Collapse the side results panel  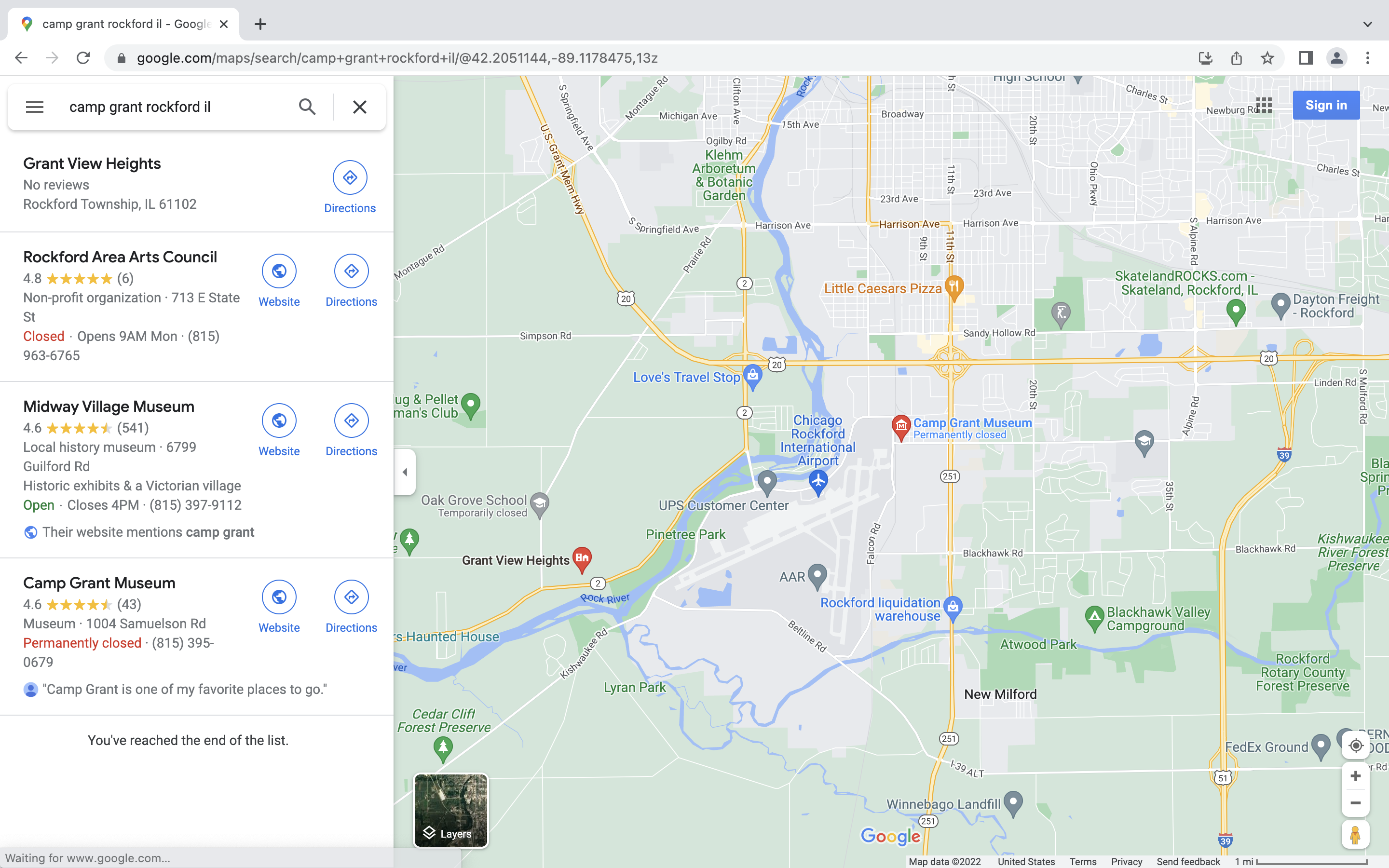405,472
